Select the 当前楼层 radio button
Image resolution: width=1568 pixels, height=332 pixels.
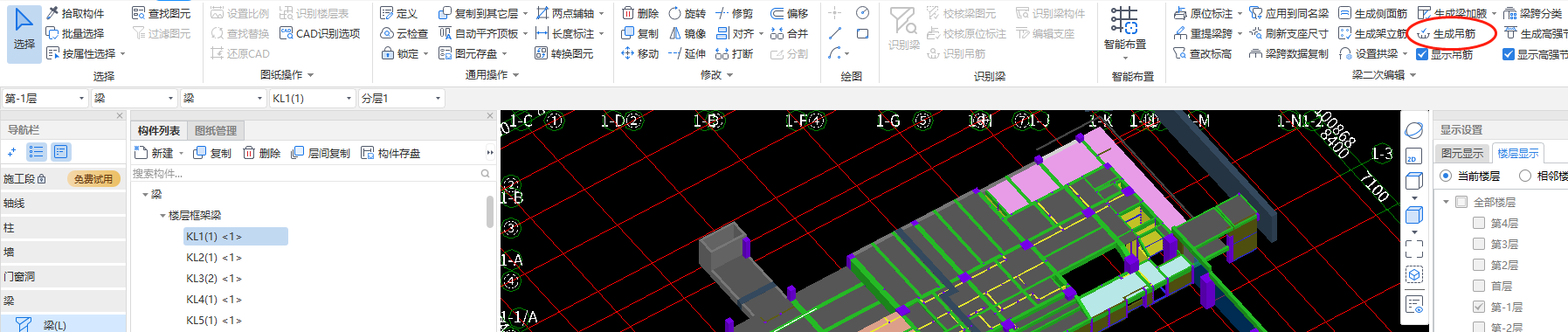click(x=1446, y=176)
